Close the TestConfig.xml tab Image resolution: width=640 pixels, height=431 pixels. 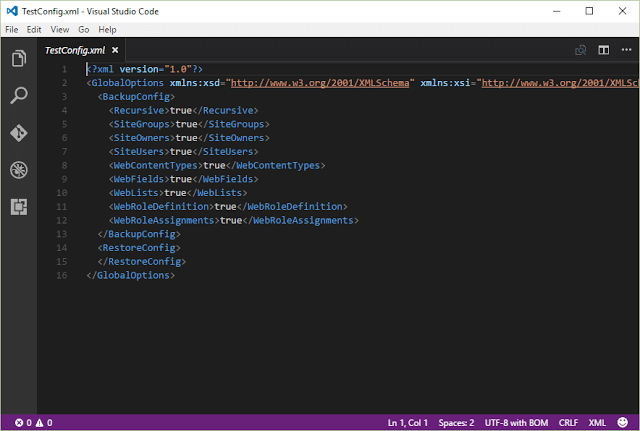(x=115, y=50)
